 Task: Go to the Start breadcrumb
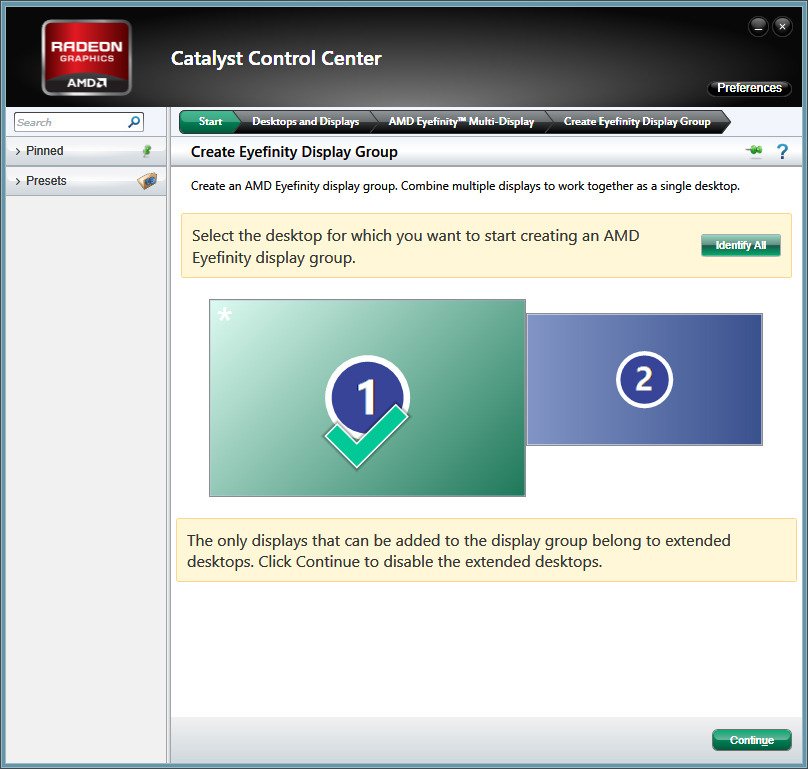tap(210, 122)
